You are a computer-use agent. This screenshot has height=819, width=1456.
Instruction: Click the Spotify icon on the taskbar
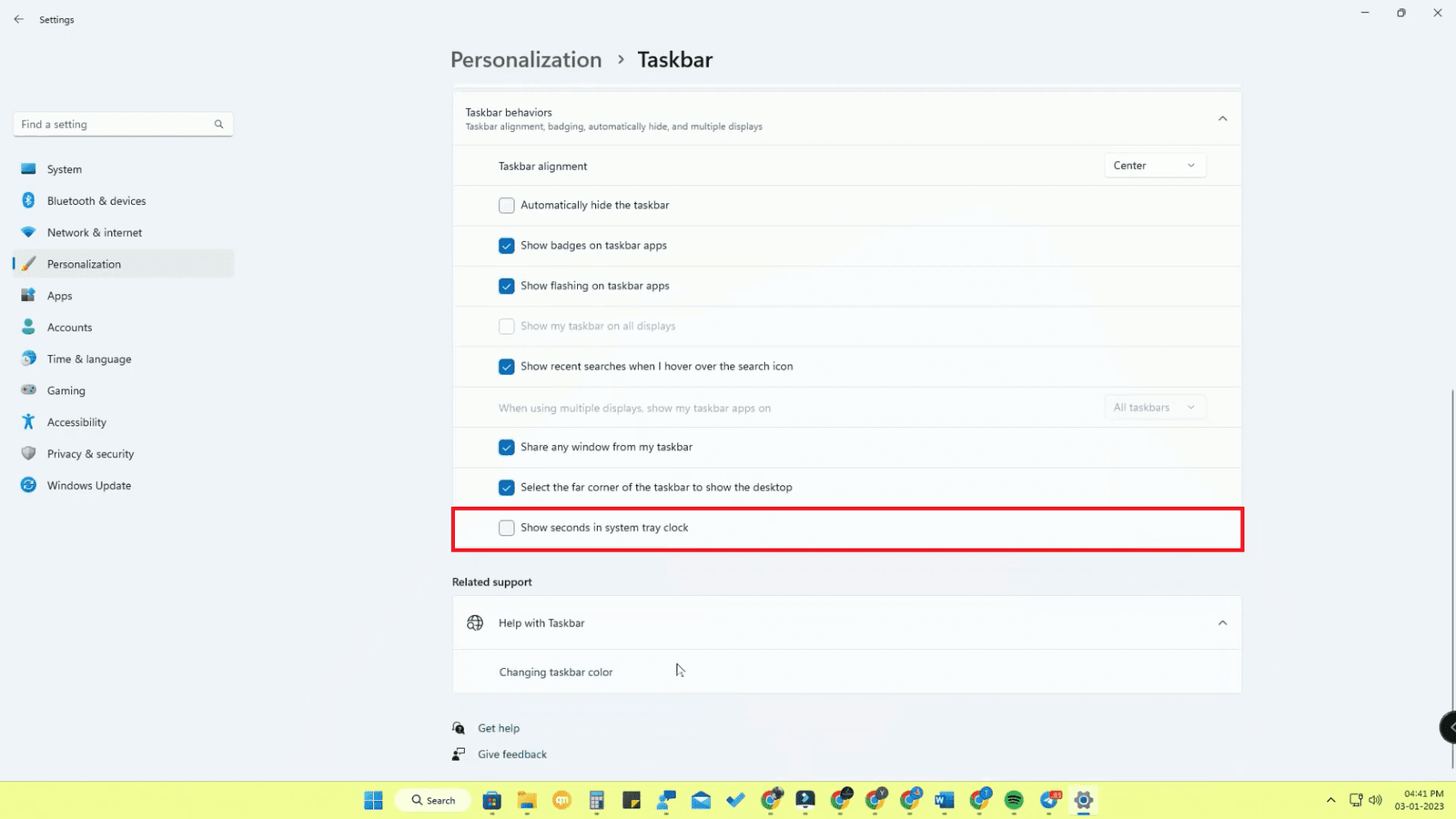tap(1014, 801)
